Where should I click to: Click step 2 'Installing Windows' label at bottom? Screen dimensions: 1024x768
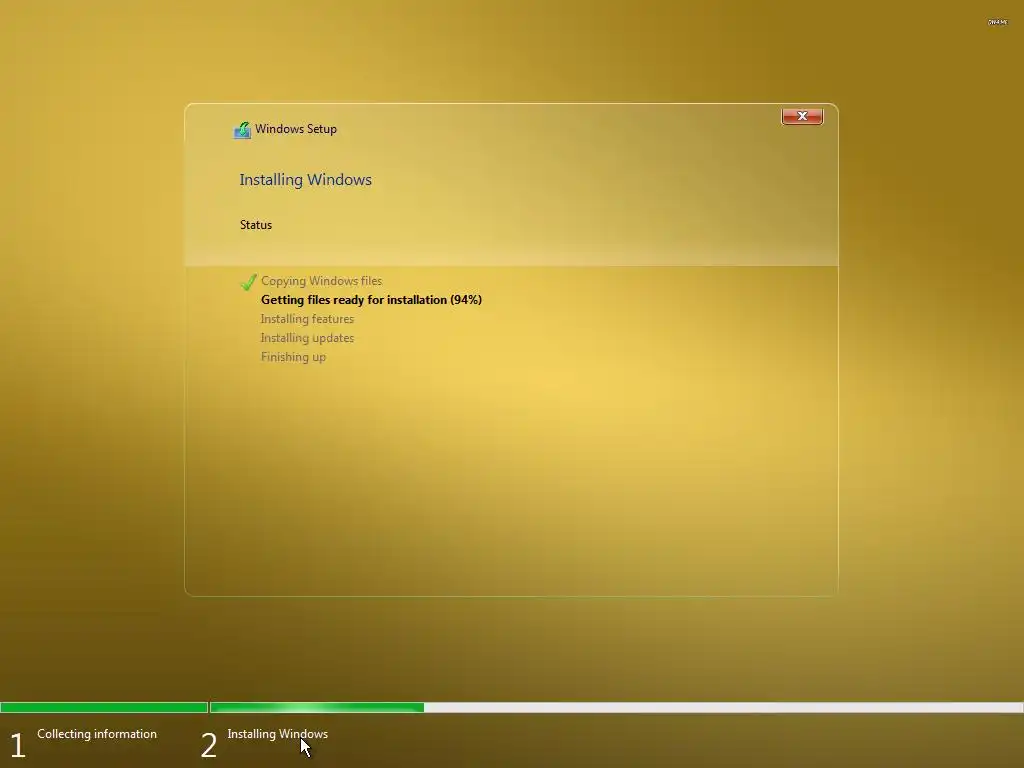[x=278, y=733]
